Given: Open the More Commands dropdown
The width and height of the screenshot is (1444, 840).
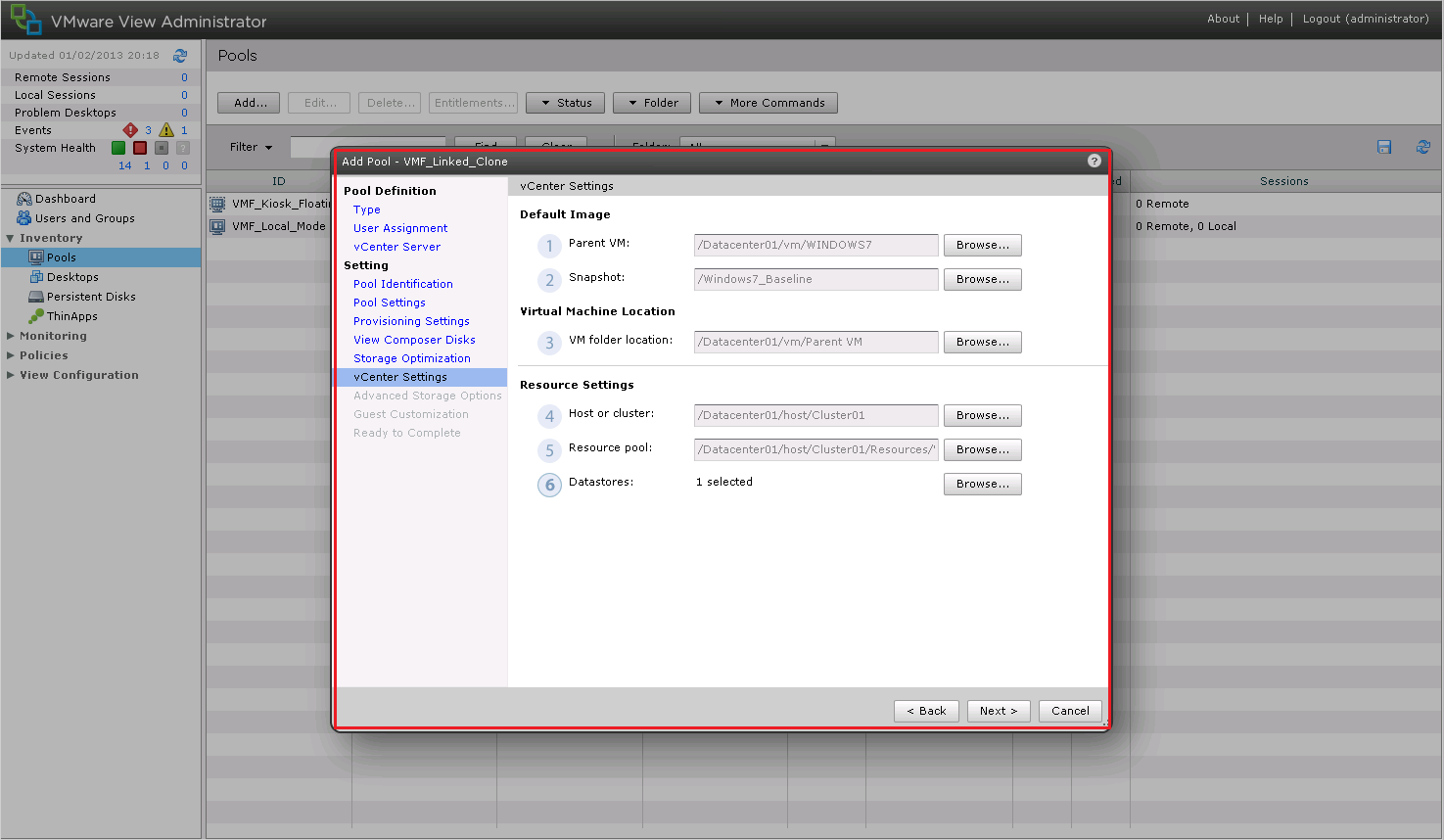Looking at the screenshot, I should pos(768,102).
